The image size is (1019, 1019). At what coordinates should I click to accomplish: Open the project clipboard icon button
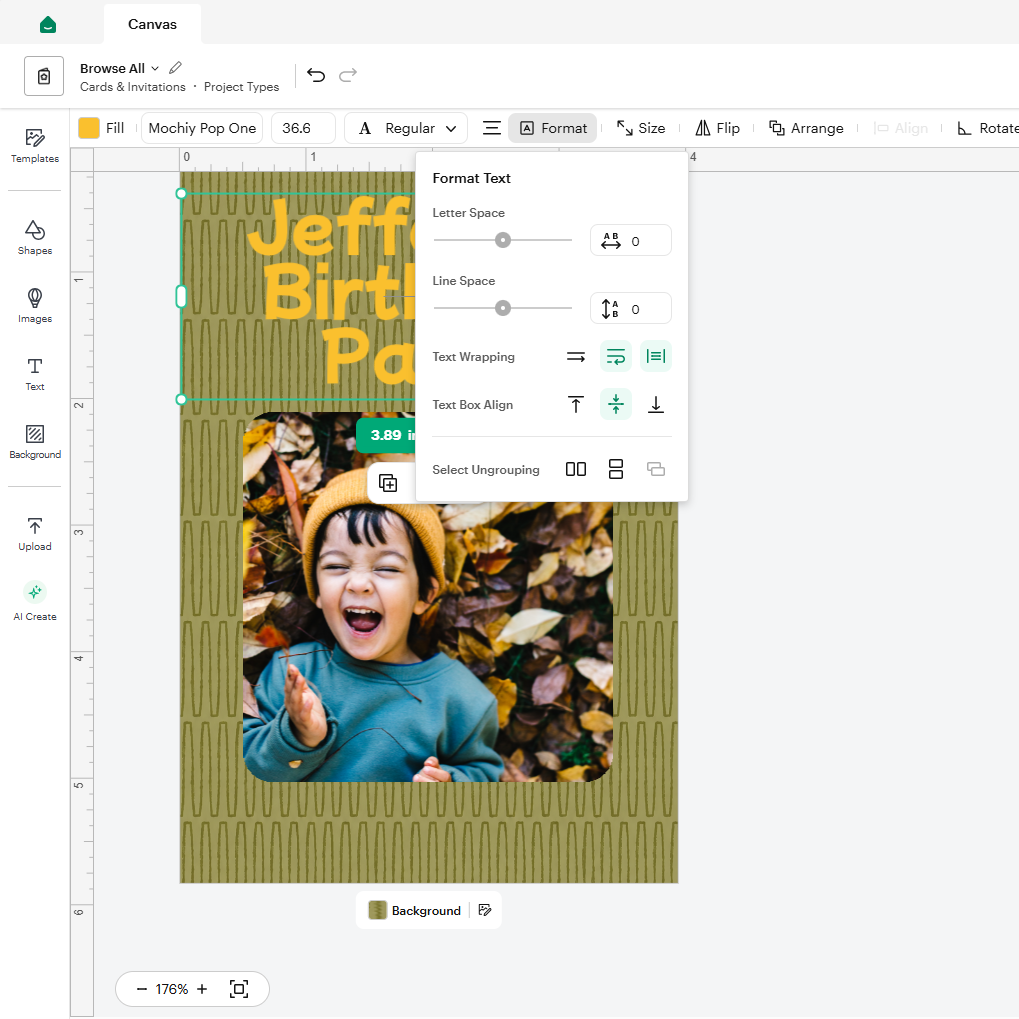[x=44, y=76]
